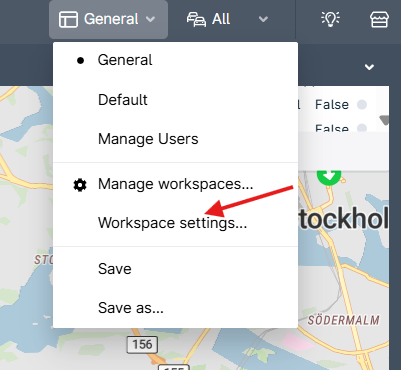Screen dimensions: 401x370
Task: Click the Stockholm city label on the map
Action: click(344, 219)
